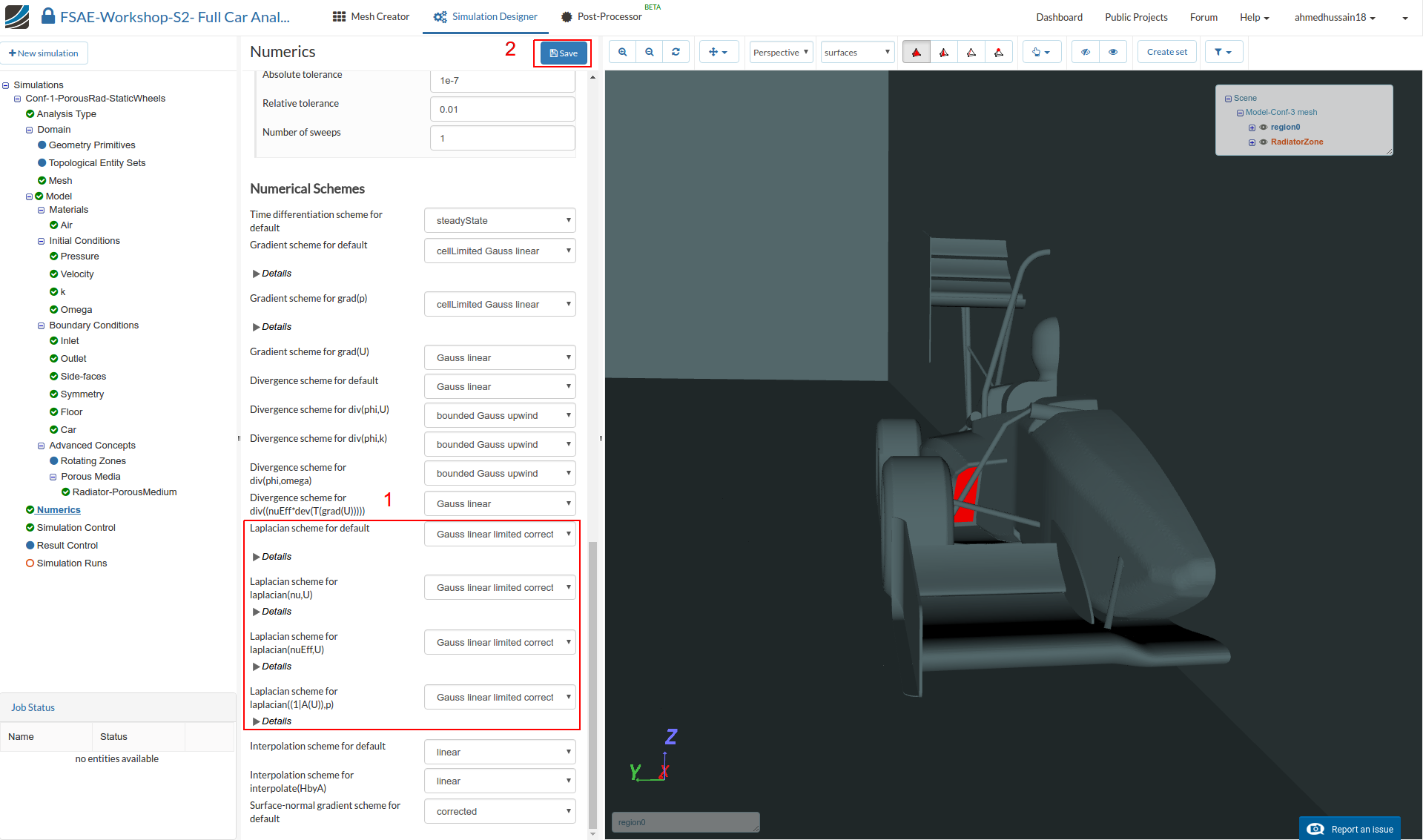The image size is (1423, 840).
Task: Click the show all entities eye icon
Action: click(1113, 52)
